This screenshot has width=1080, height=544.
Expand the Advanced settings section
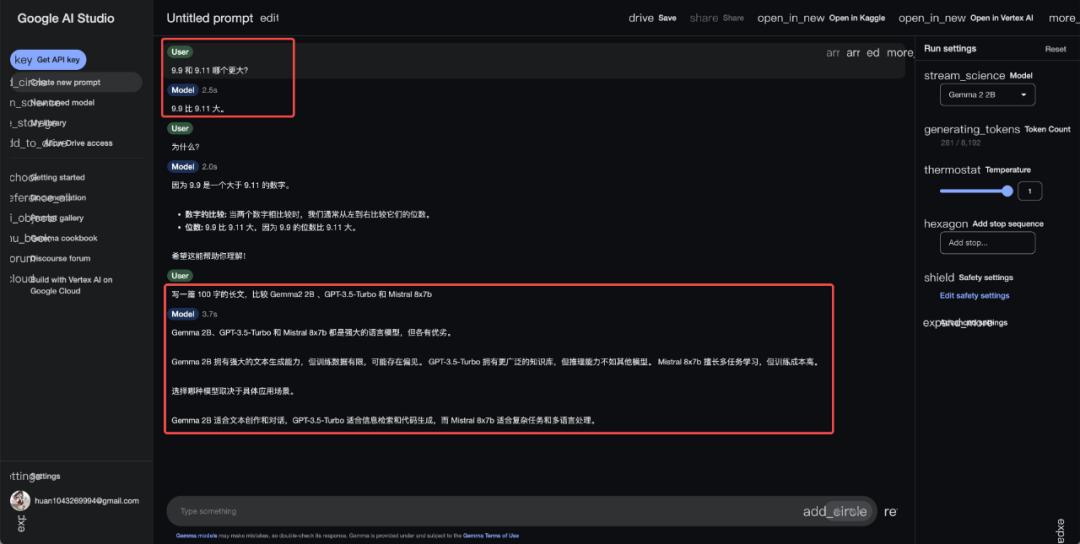965,322
